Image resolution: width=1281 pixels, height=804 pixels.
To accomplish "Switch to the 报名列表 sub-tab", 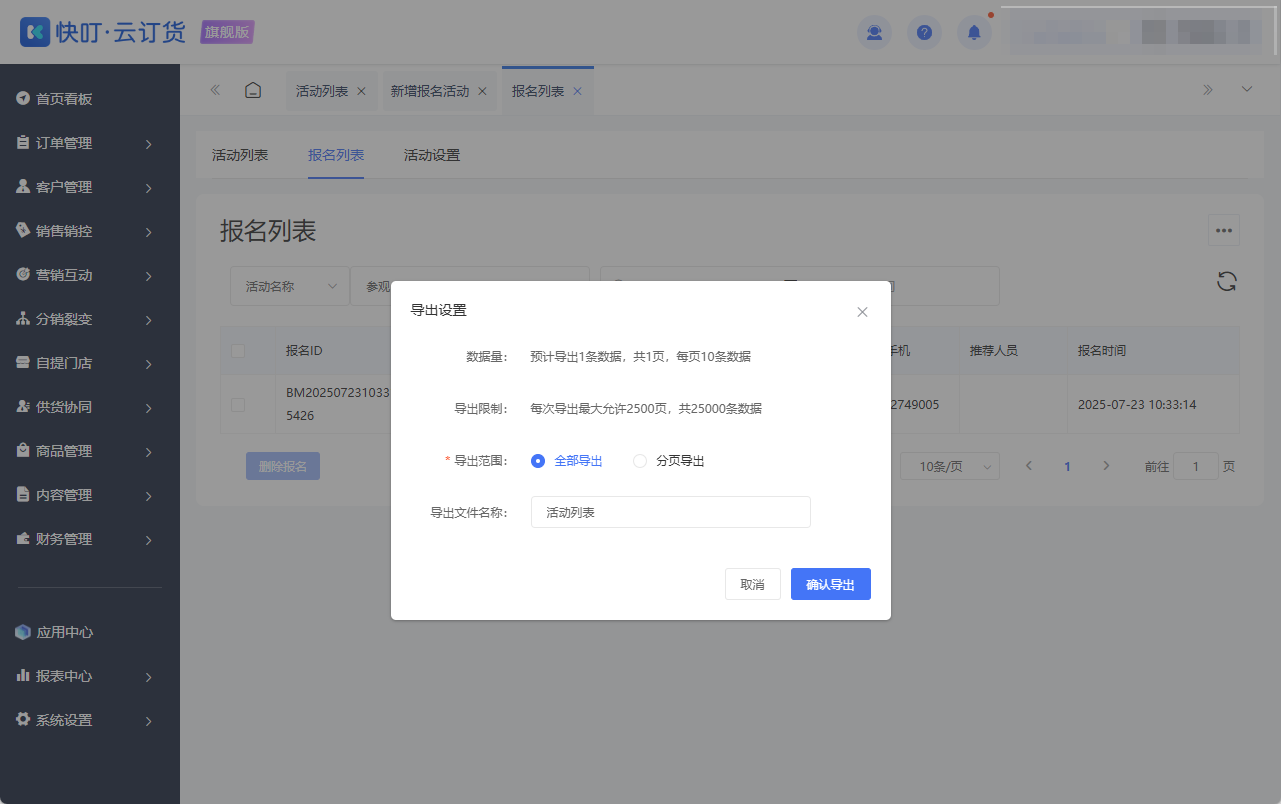I will coord(336,155).
